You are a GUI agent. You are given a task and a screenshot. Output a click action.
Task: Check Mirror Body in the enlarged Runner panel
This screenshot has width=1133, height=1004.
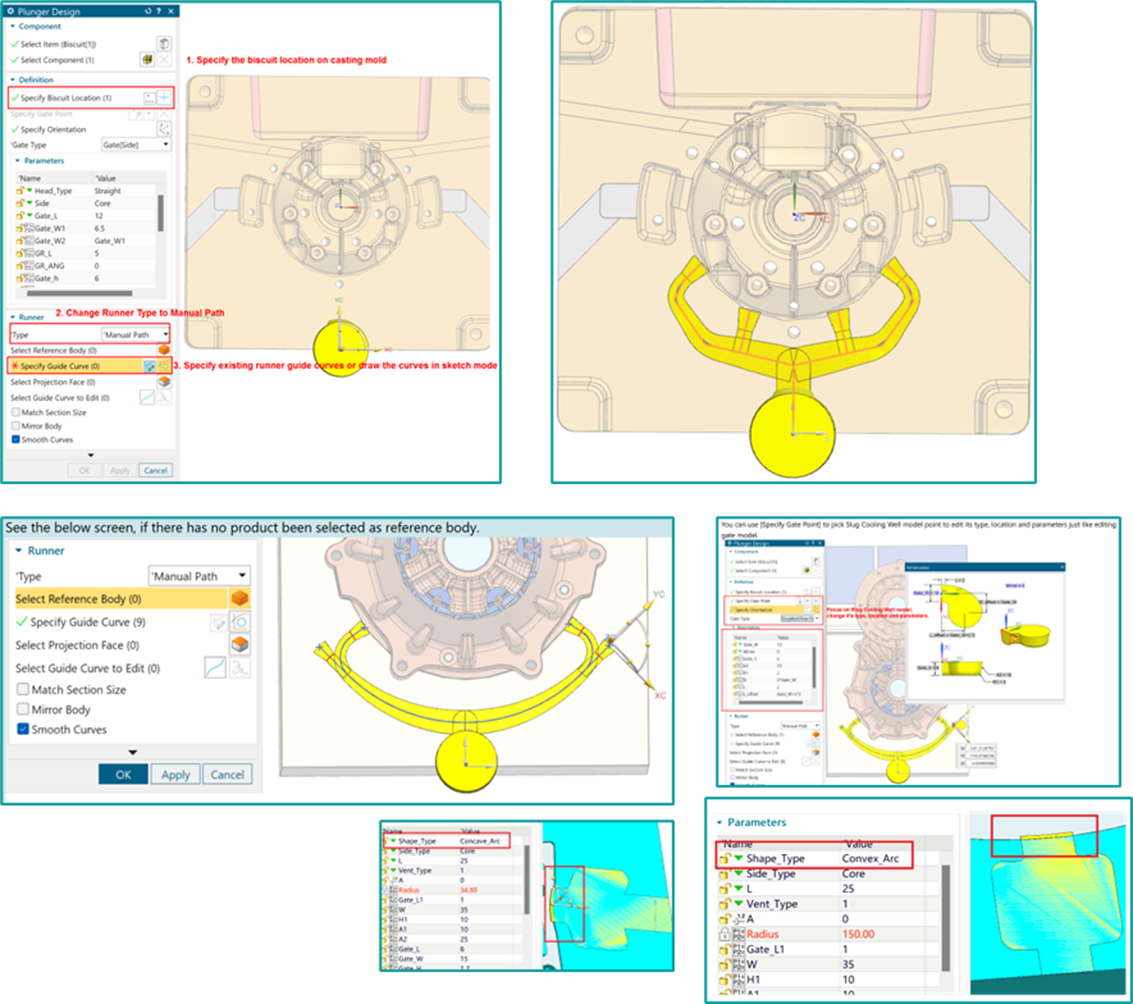(23, 710)
